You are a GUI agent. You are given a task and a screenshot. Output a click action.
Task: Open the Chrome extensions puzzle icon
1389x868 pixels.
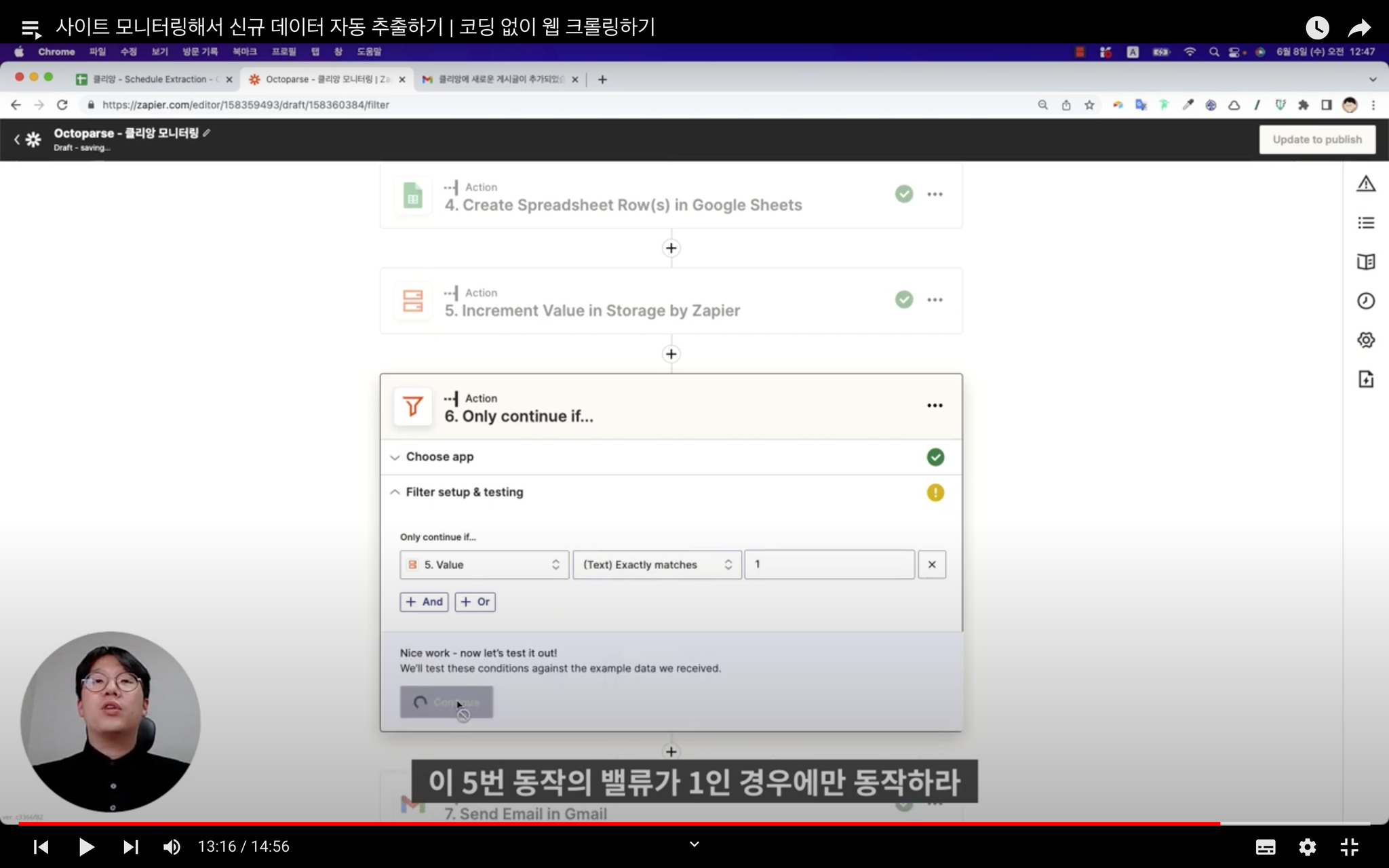[1303, 104]
